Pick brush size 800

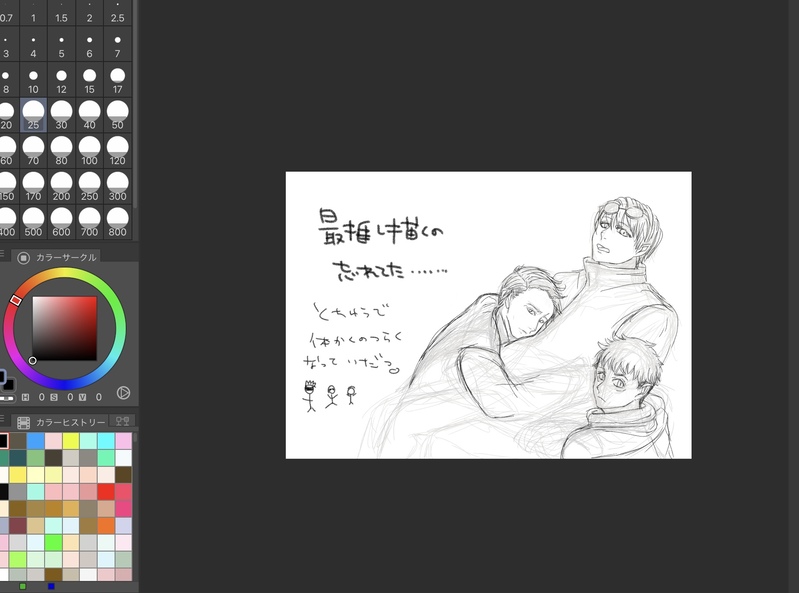[117, 223]
